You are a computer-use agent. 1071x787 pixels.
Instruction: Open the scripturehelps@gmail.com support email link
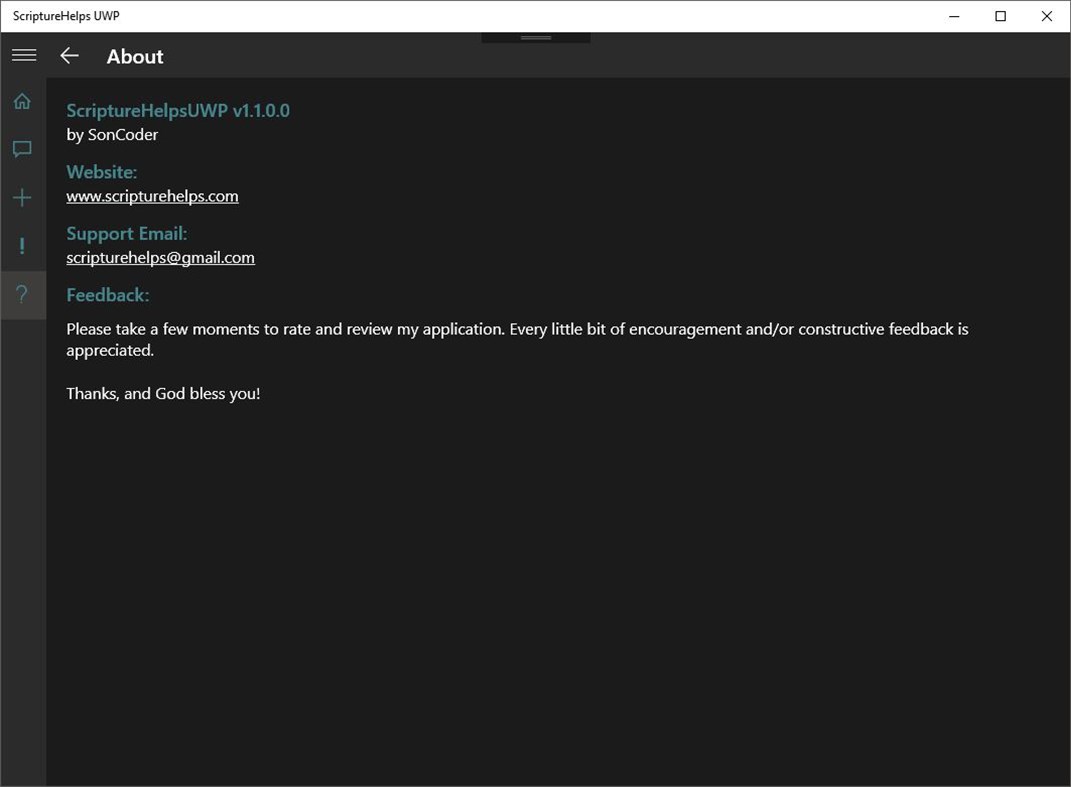click(160, 257)
